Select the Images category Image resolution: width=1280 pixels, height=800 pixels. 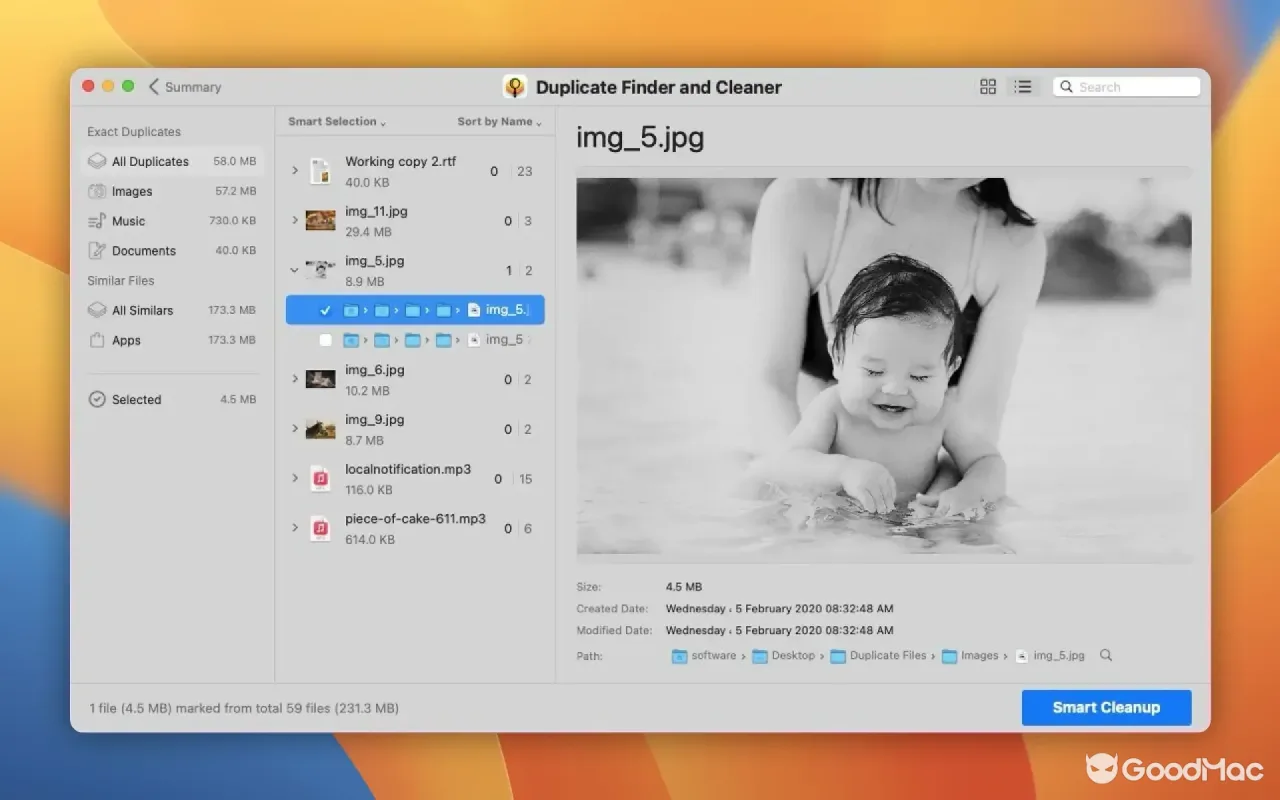pyautogui.click(x=172, y=191)
